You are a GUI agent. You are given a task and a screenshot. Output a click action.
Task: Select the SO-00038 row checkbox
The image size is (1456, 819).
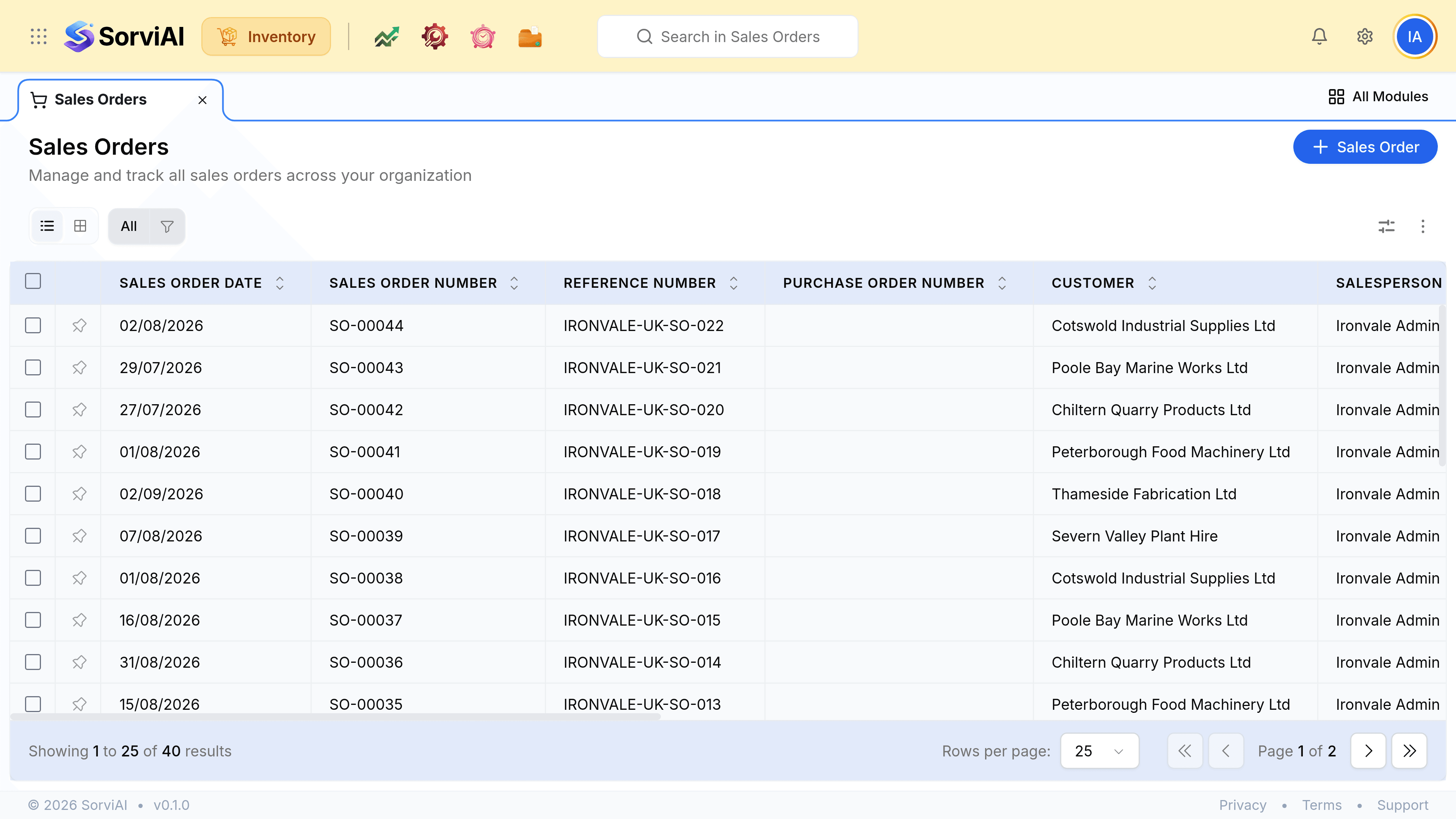tap(33, 578)
